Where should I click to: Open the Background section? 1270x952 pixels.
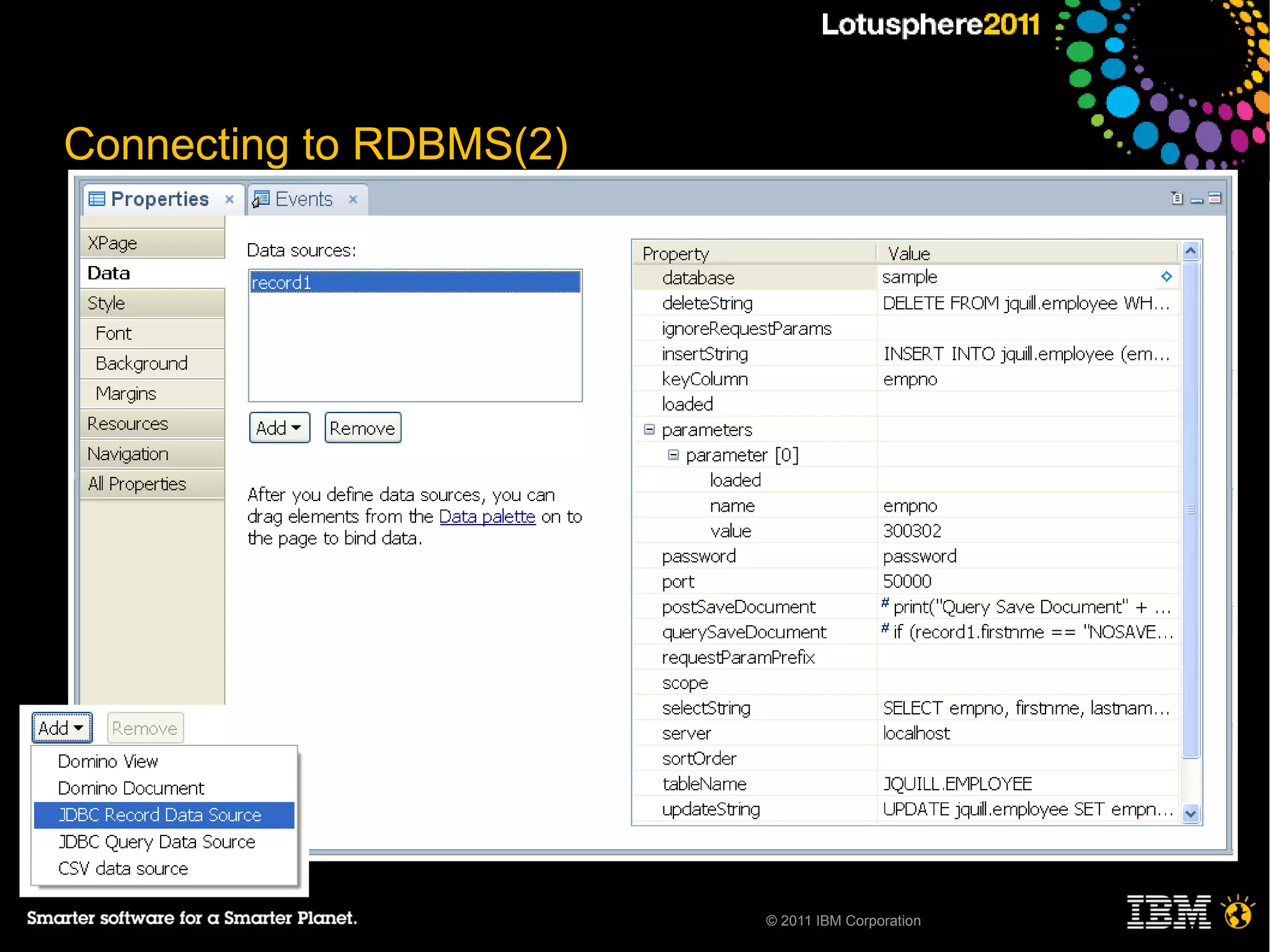pos(153,363)
